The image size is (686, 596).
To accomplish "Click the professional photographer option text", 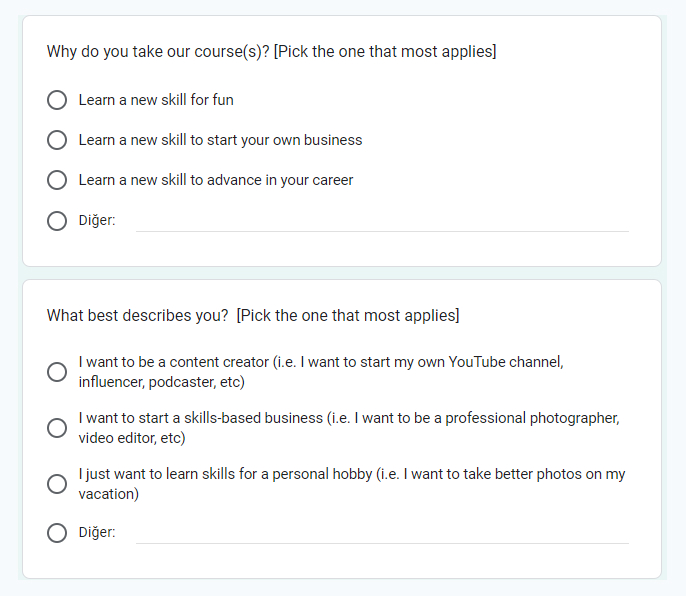I will [349, 428].
